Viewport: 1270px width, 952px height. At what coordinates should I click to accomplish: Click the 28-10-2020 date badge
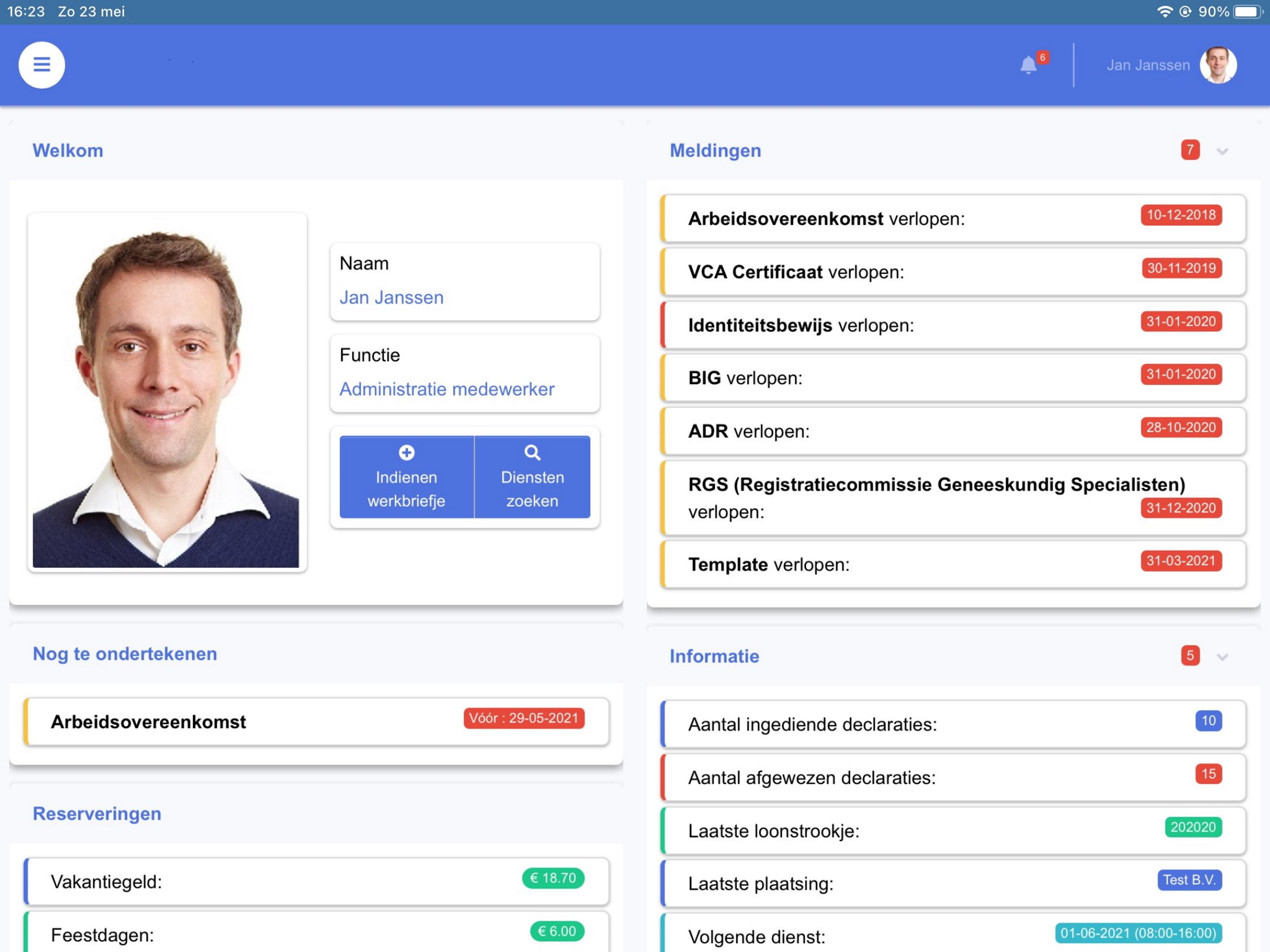pos(1181,427)
